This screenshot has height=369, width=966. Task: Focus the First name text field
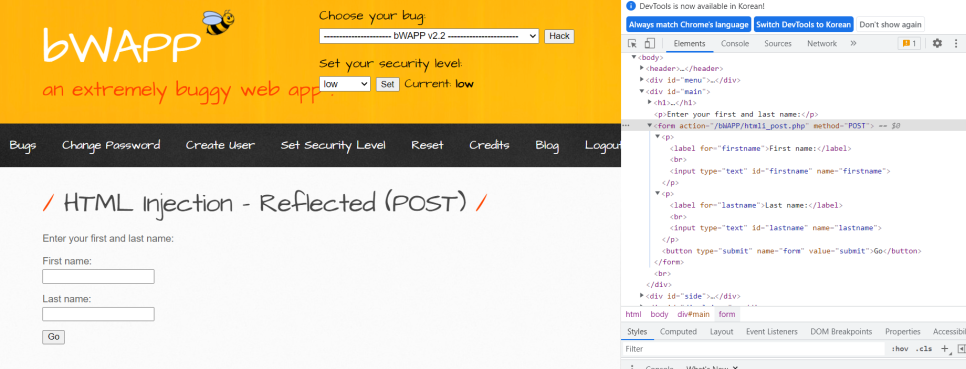point(98,277)
